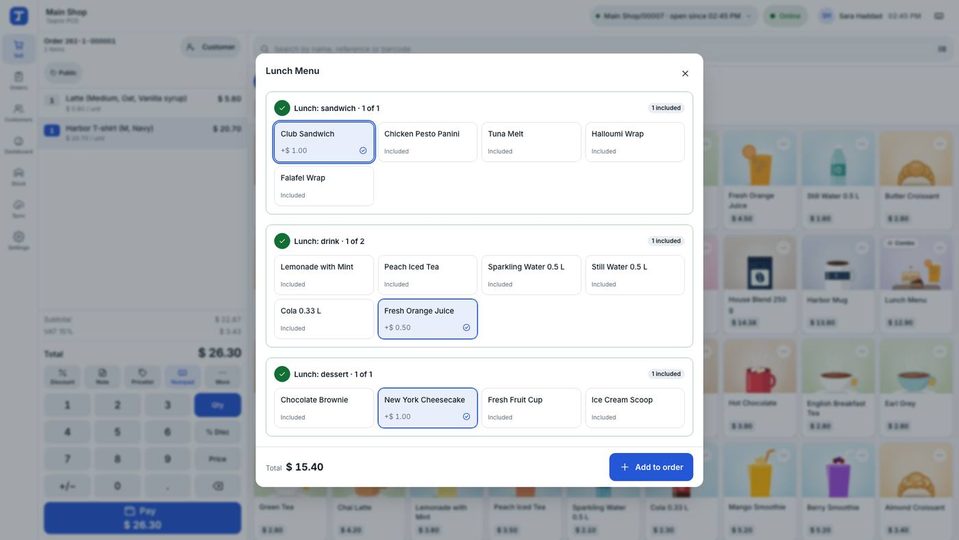The width and height of the screenshot is (959, 540).
Task: Select the Chocolate Brownie dessert
Action: tap(324, 408)
